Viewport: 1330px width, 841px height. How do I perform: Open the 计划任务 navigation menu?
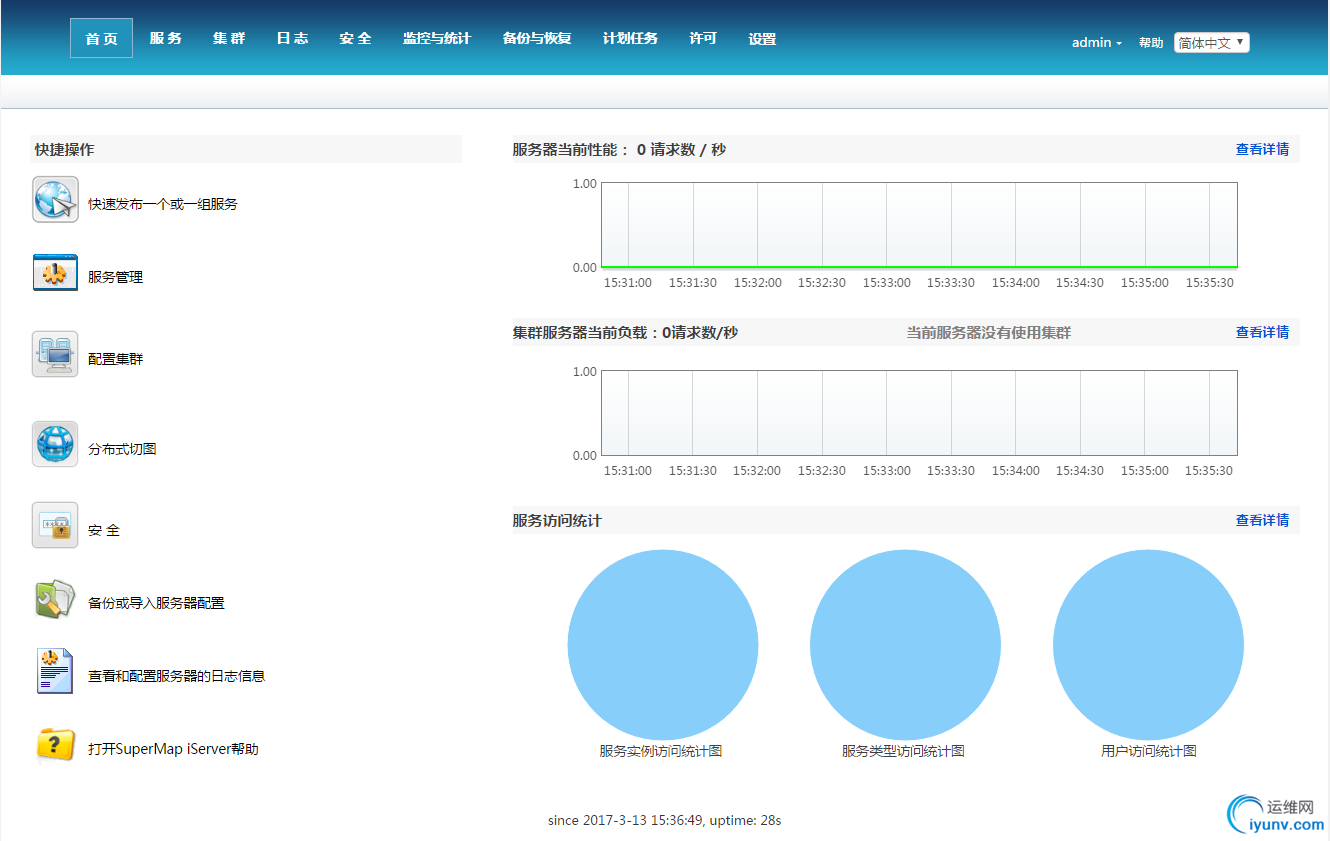pos(630,38)
